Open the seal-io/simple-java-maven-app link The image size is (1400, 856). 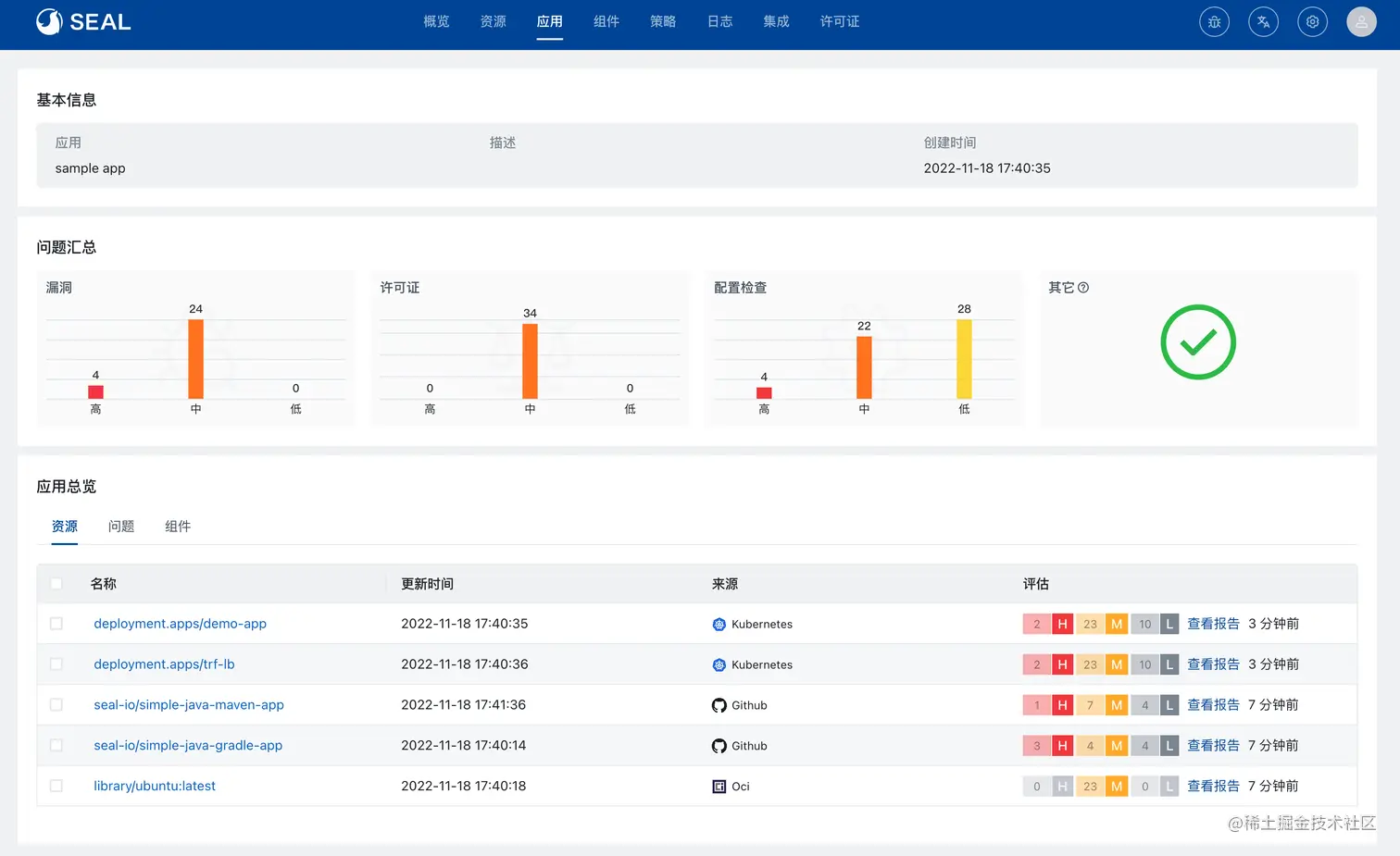pos(189,705)
